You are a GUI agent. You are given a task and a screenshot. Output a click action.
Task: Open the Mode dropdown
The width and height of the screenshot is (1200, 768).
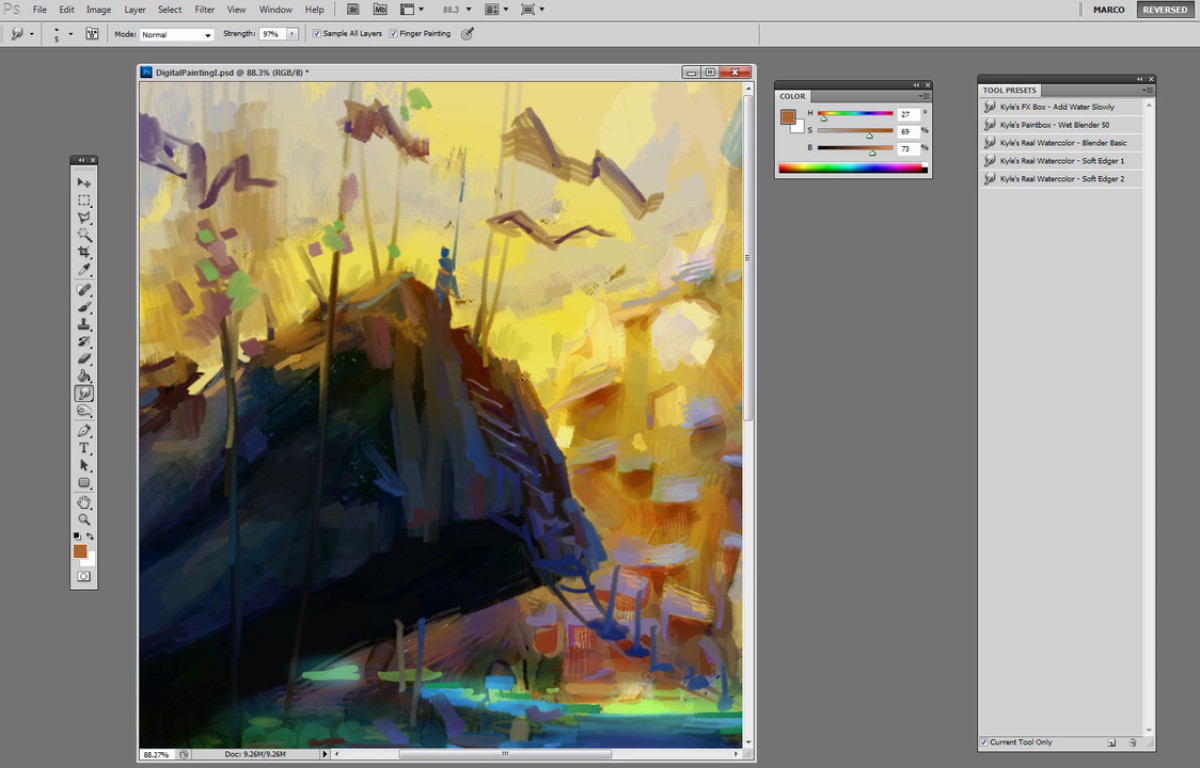tap(177, 34)
